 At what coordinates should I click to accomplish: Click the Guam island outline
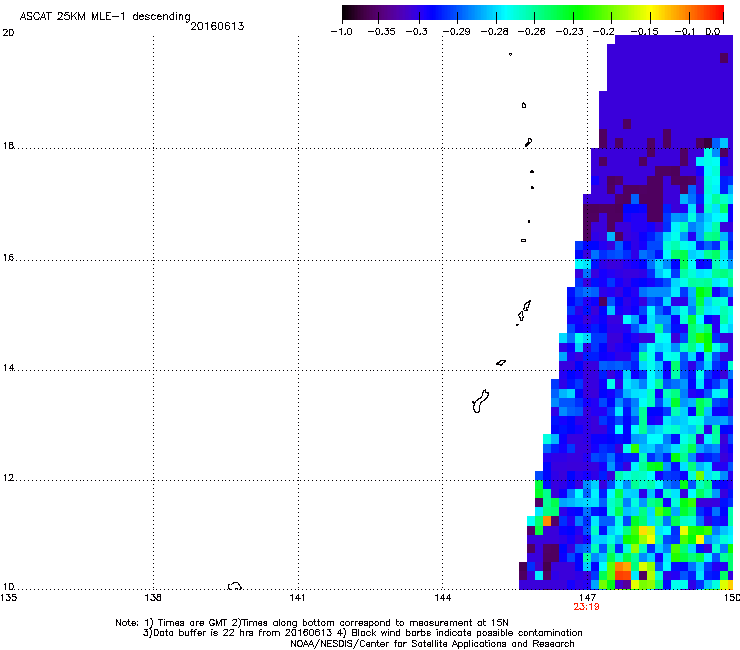480,401
